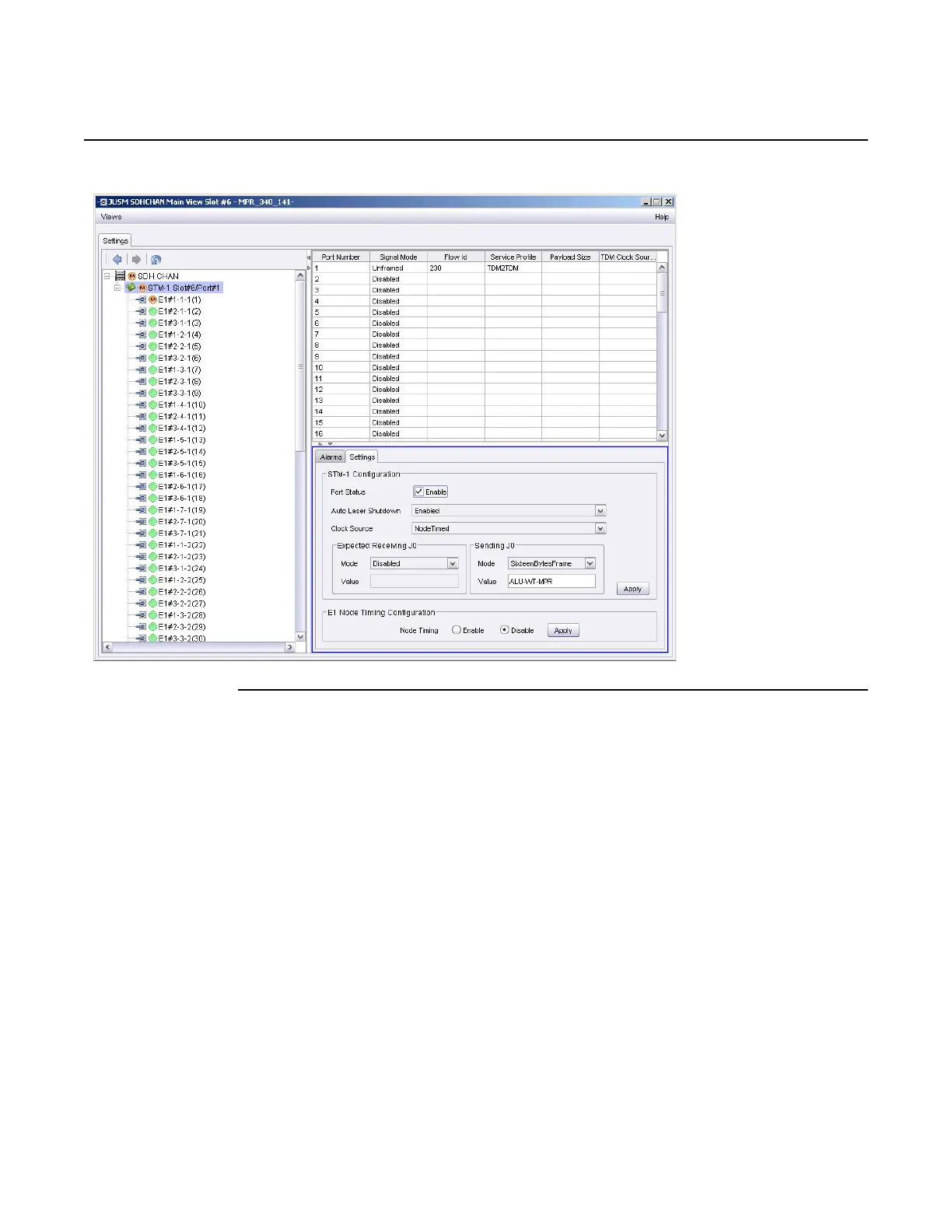Click green status icon of E1#1-3-1(7)

(x=153, y=369)
